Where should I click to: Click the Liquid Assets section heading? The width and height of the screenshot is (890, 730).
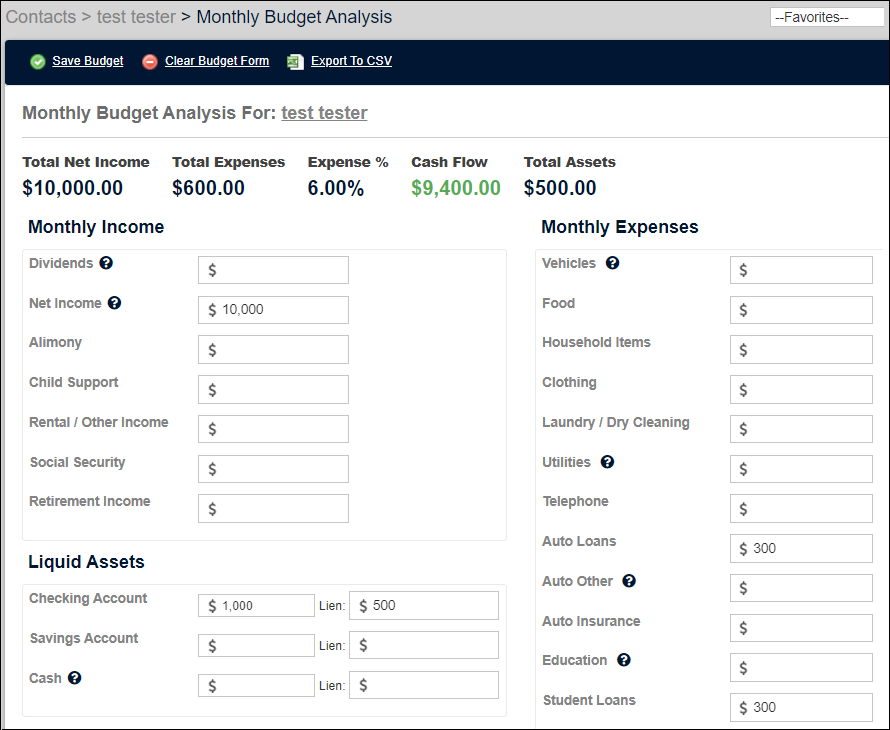pos(86,562)
